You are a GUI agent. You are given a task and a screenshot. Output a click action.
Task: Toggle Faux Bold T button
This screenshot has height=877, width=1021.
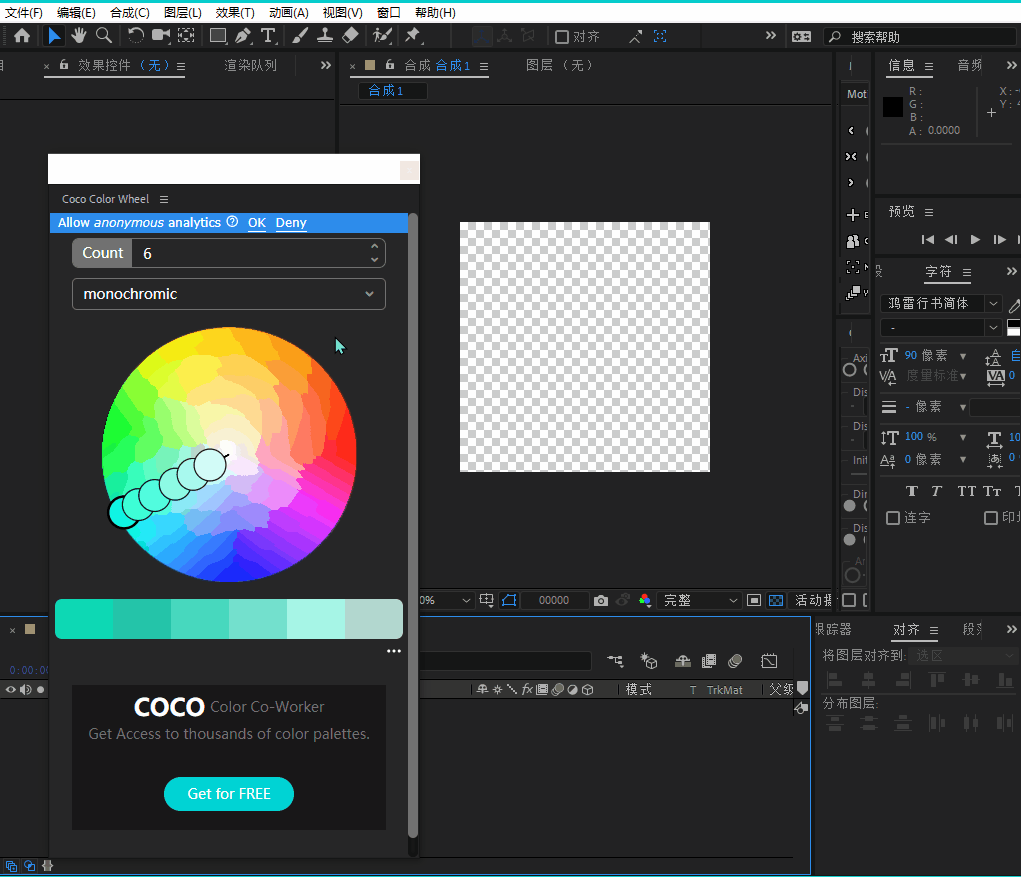click(912, 491)
